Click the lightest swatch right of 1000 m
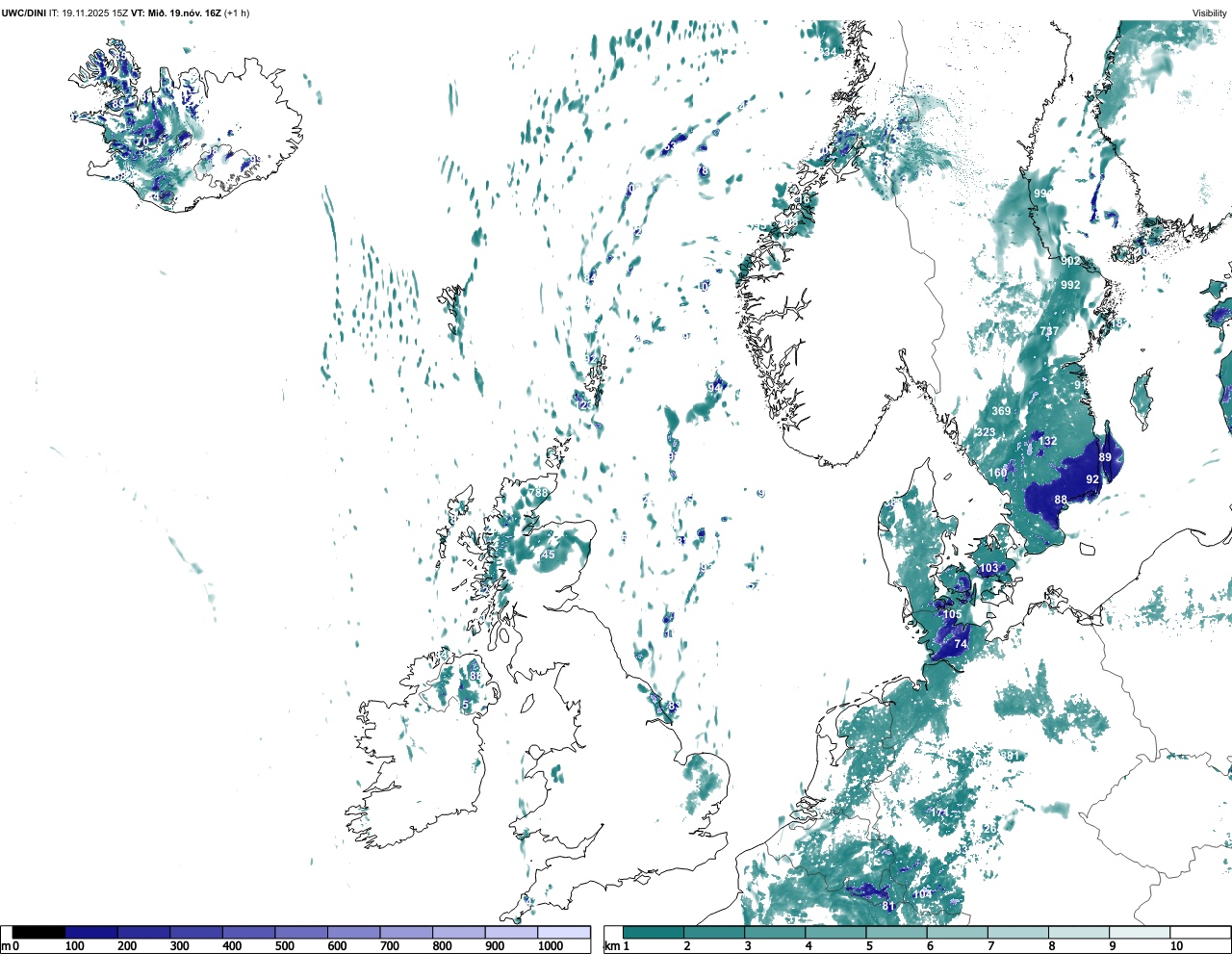 click(563, 932)
